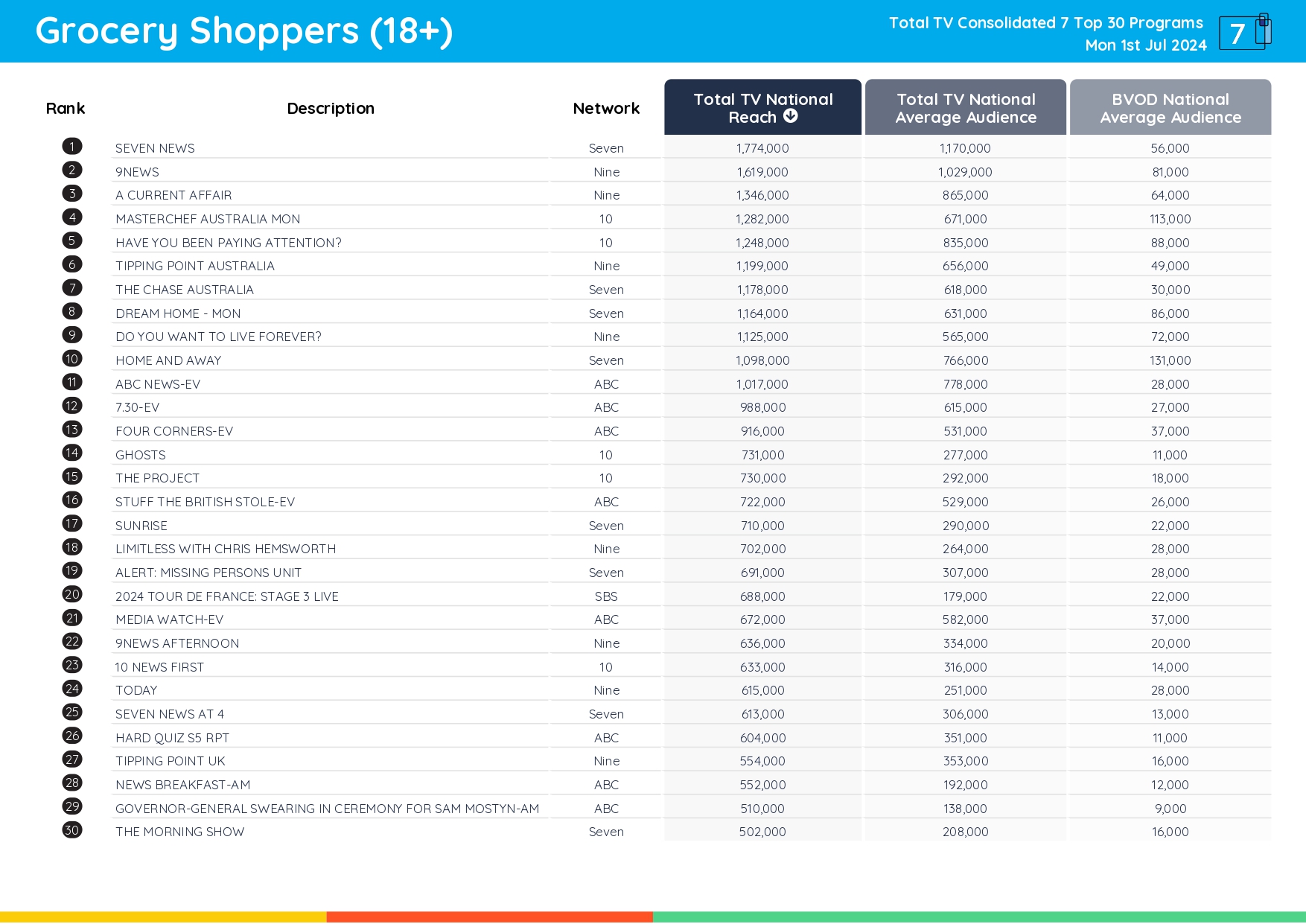Click the rank 30 circle badge

coord(72,830)
